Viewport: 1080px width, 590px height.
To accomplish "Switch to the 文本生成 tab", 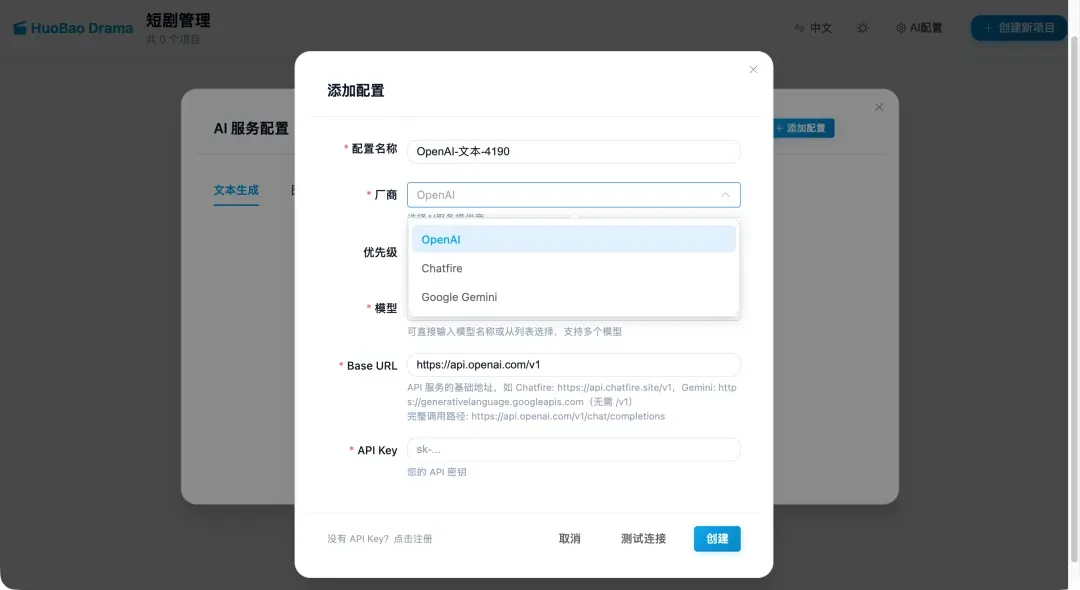I will click(x=236, y=190).
